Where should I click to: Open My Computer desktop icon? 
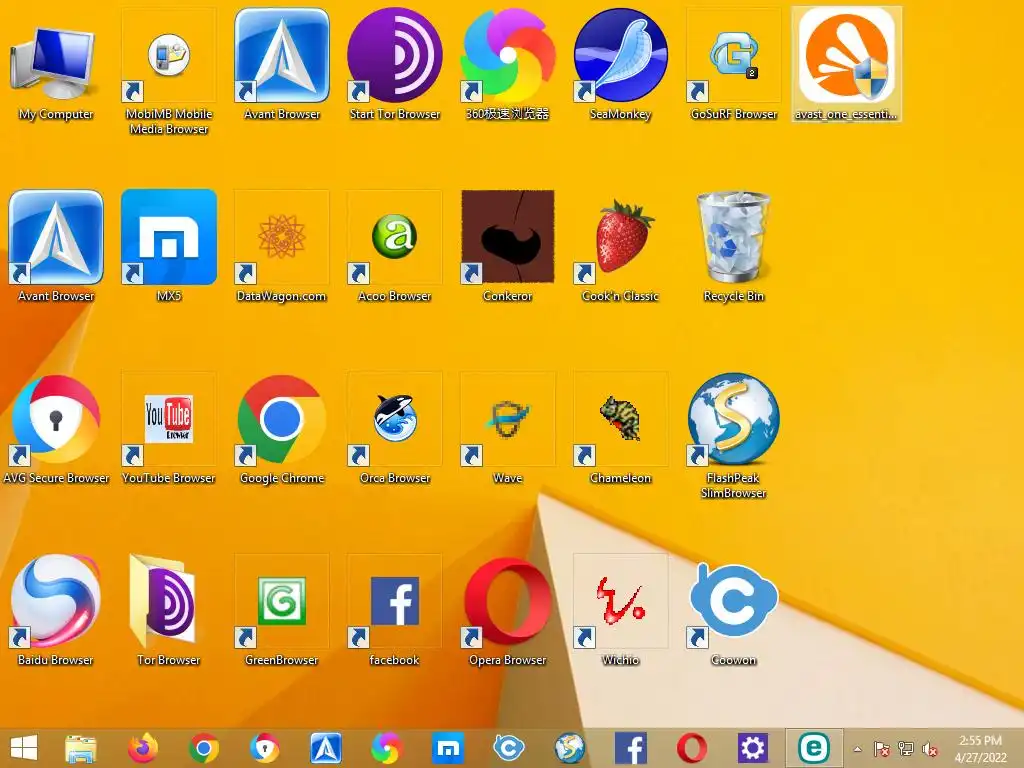point(56,63)
